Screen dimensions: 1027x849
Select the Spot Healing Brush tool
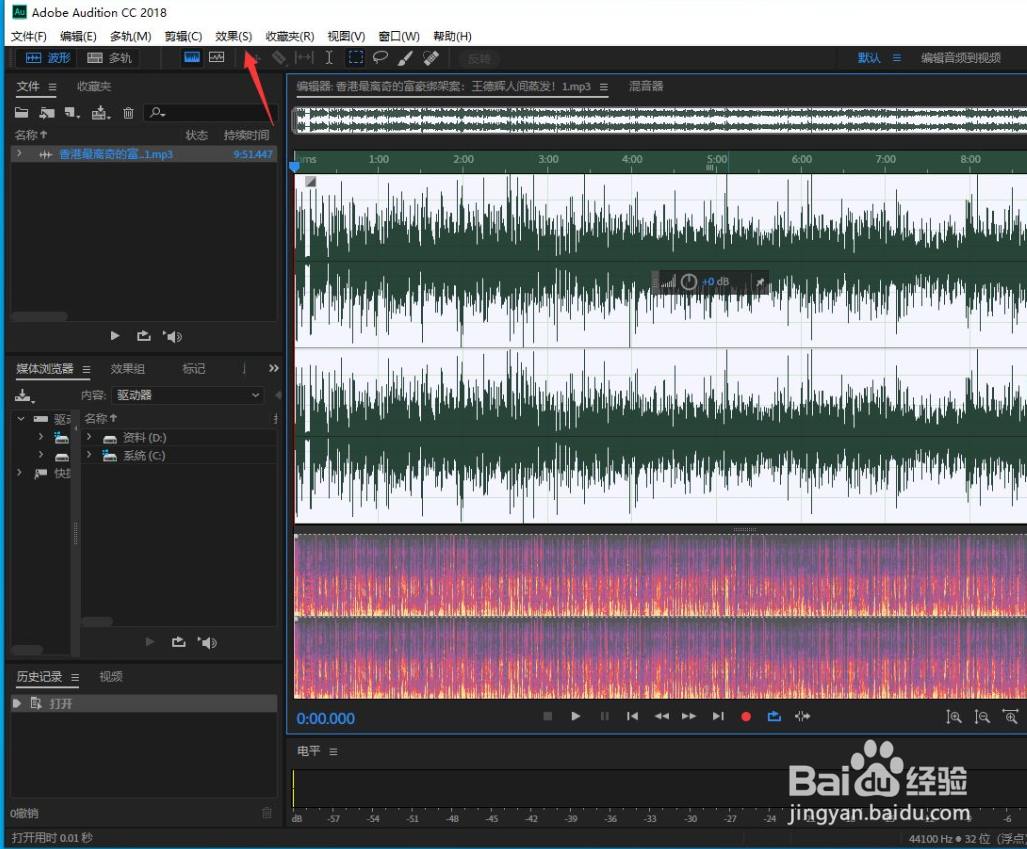tap(431, 58)
